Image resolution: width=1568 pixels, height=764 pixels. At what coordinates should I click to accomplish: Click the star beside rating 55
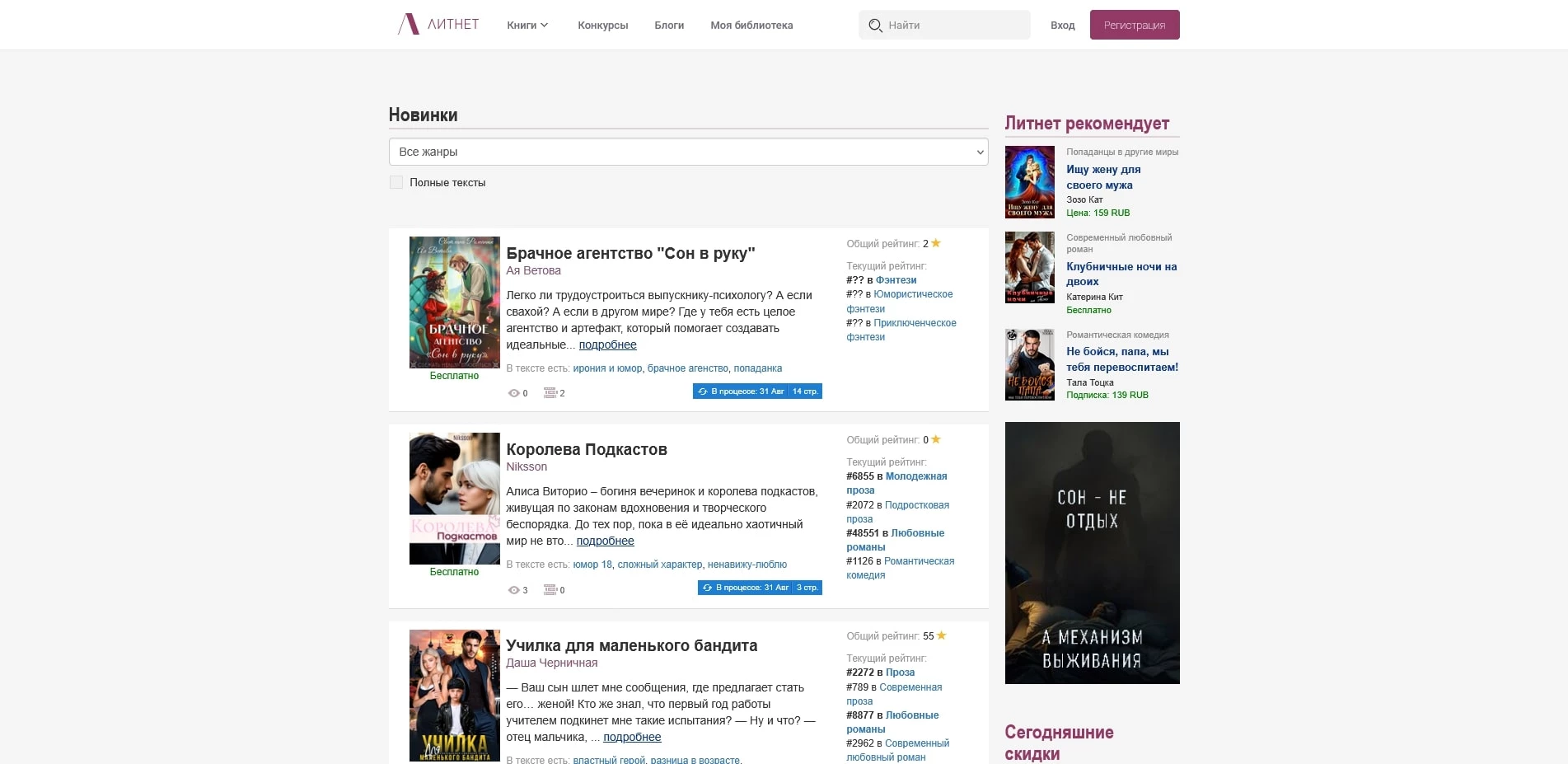click(x=942, y=635)
